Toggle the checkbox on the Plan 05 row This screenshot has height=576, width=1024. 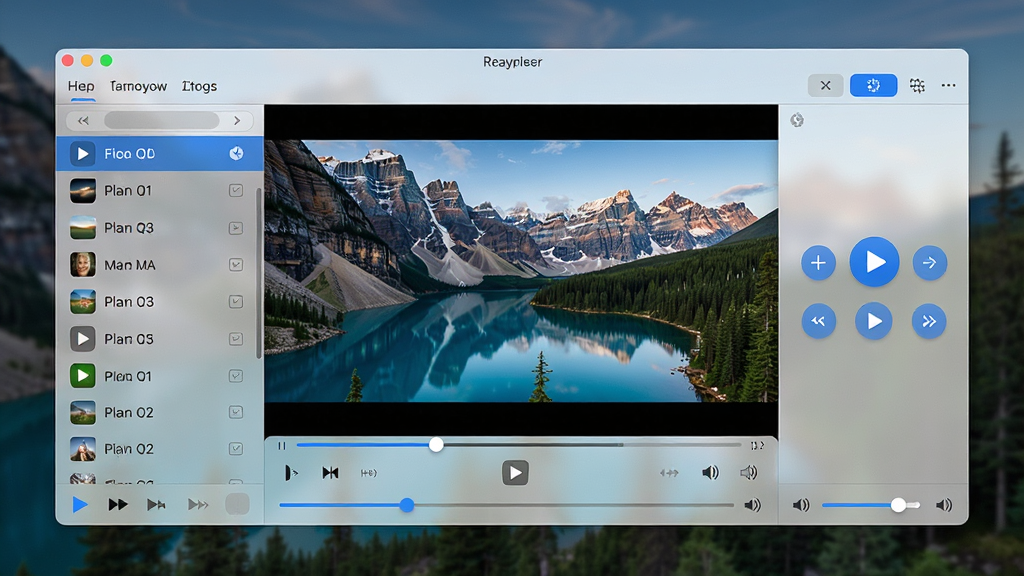pos(236,339)
